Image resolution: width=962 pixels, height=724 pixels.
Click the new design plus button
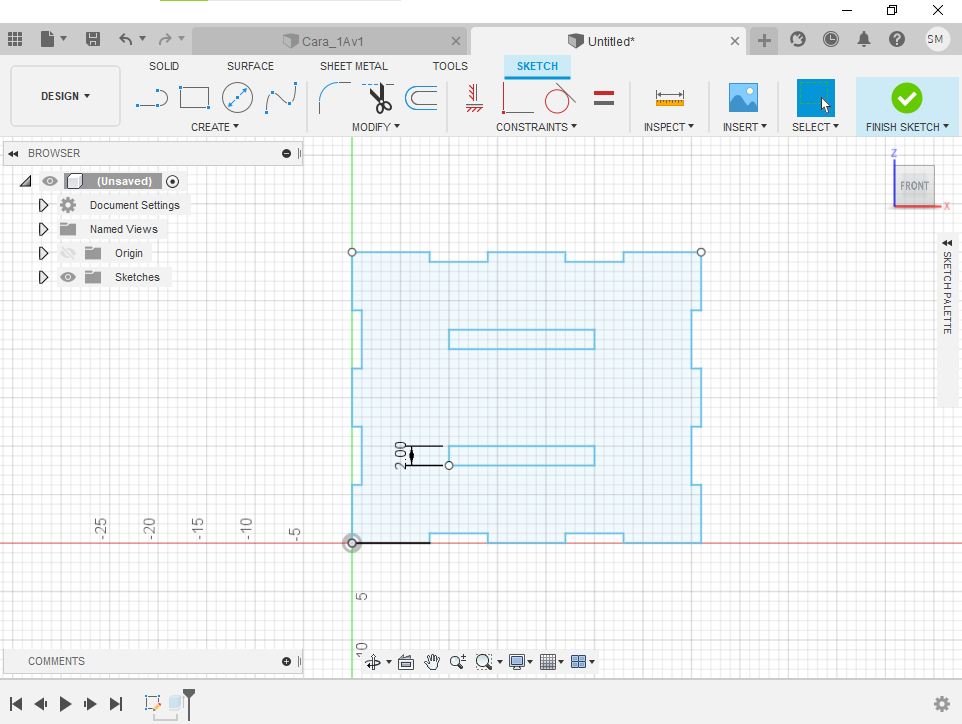[x=764, y=41]
